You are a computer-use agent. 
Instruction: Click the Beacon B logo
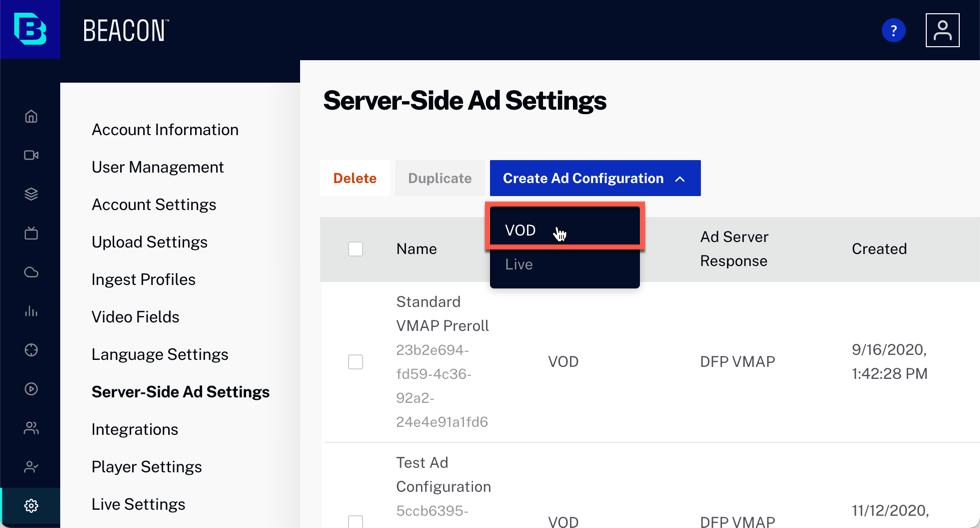(x=30, y=29)
